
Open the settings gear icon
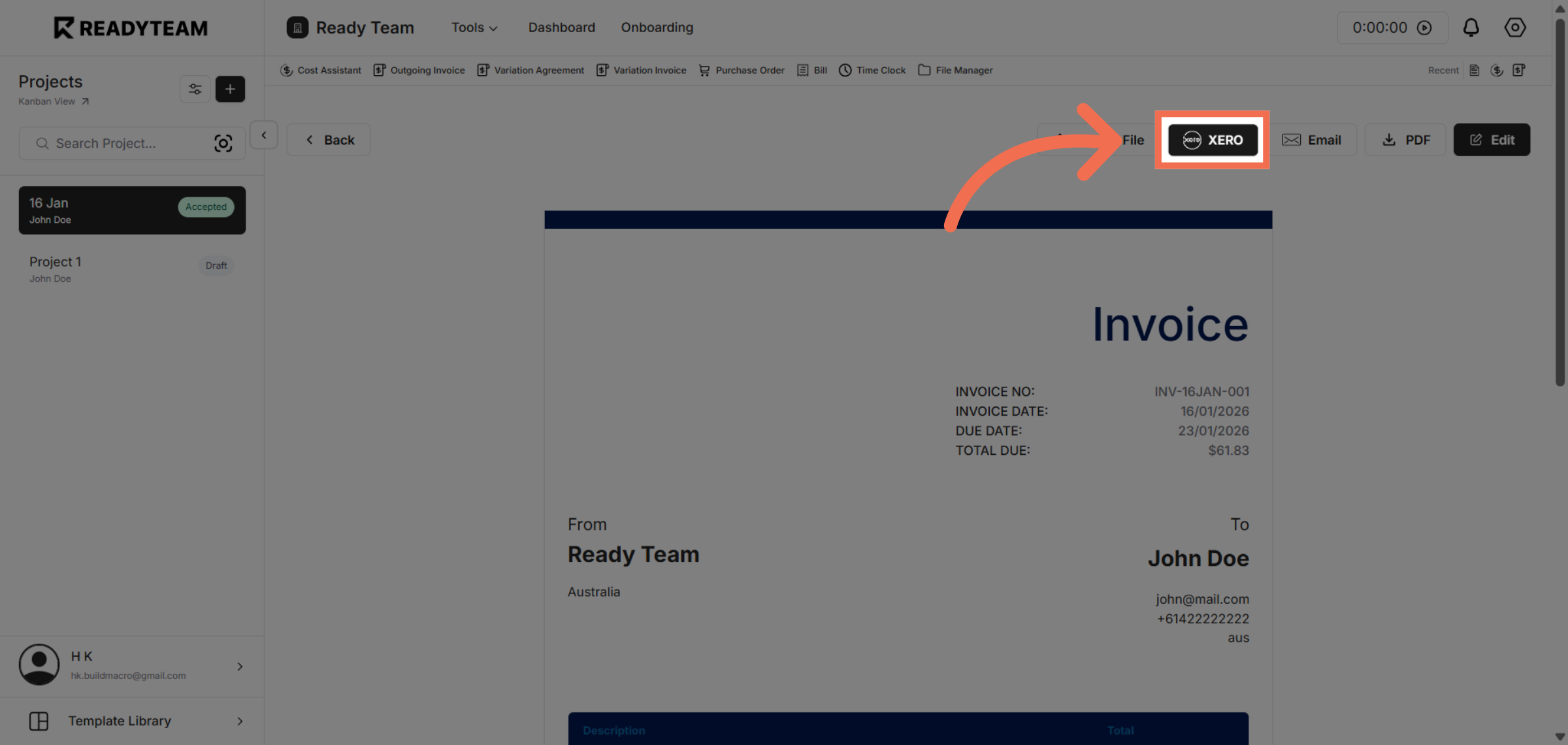coord(1514,27)
